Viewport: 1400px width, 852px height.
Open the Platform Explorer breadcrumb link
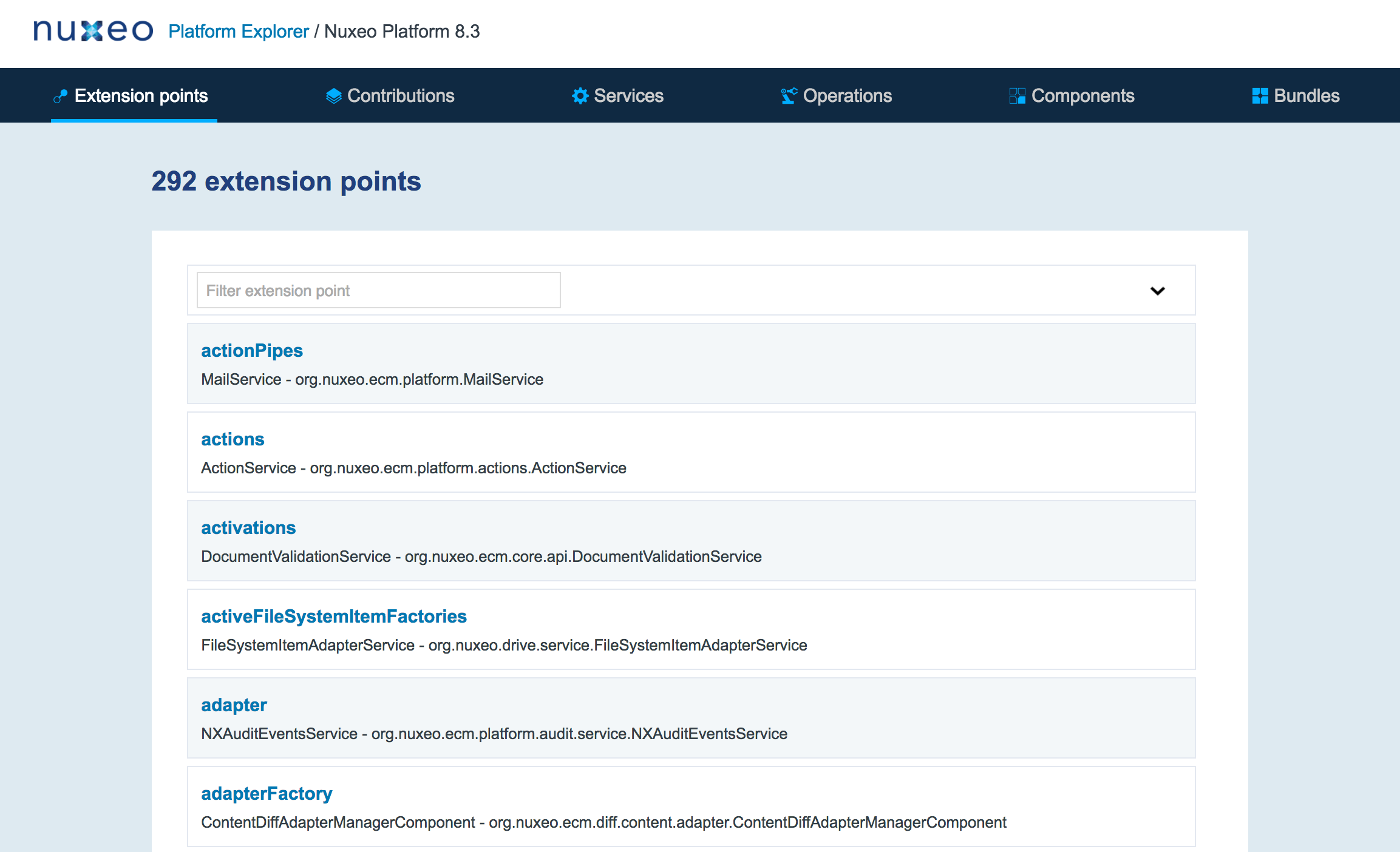[x=239, y=31]
